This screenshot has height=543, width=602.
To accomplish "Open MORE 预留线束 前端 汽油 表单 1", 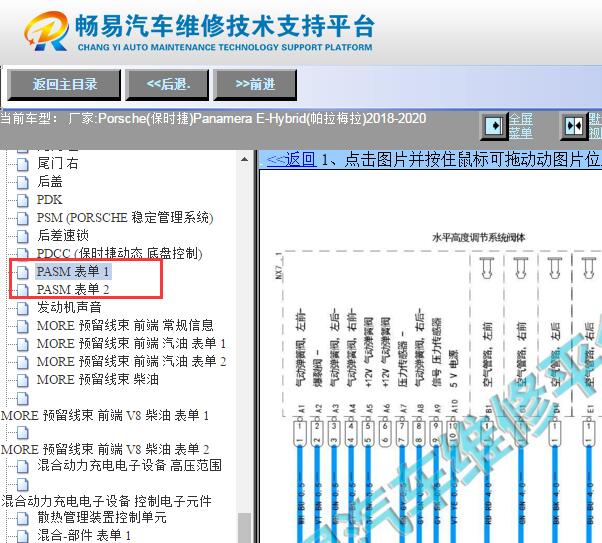I will (x=131, y=343).
